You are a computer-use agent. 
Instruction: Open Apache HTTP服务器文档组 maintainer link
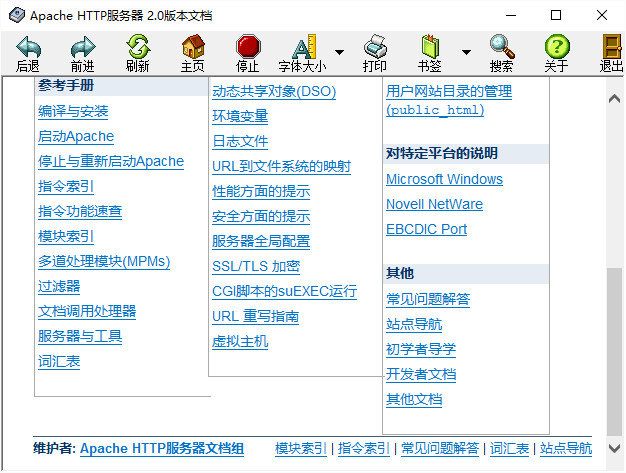click(x=162, y=449)
